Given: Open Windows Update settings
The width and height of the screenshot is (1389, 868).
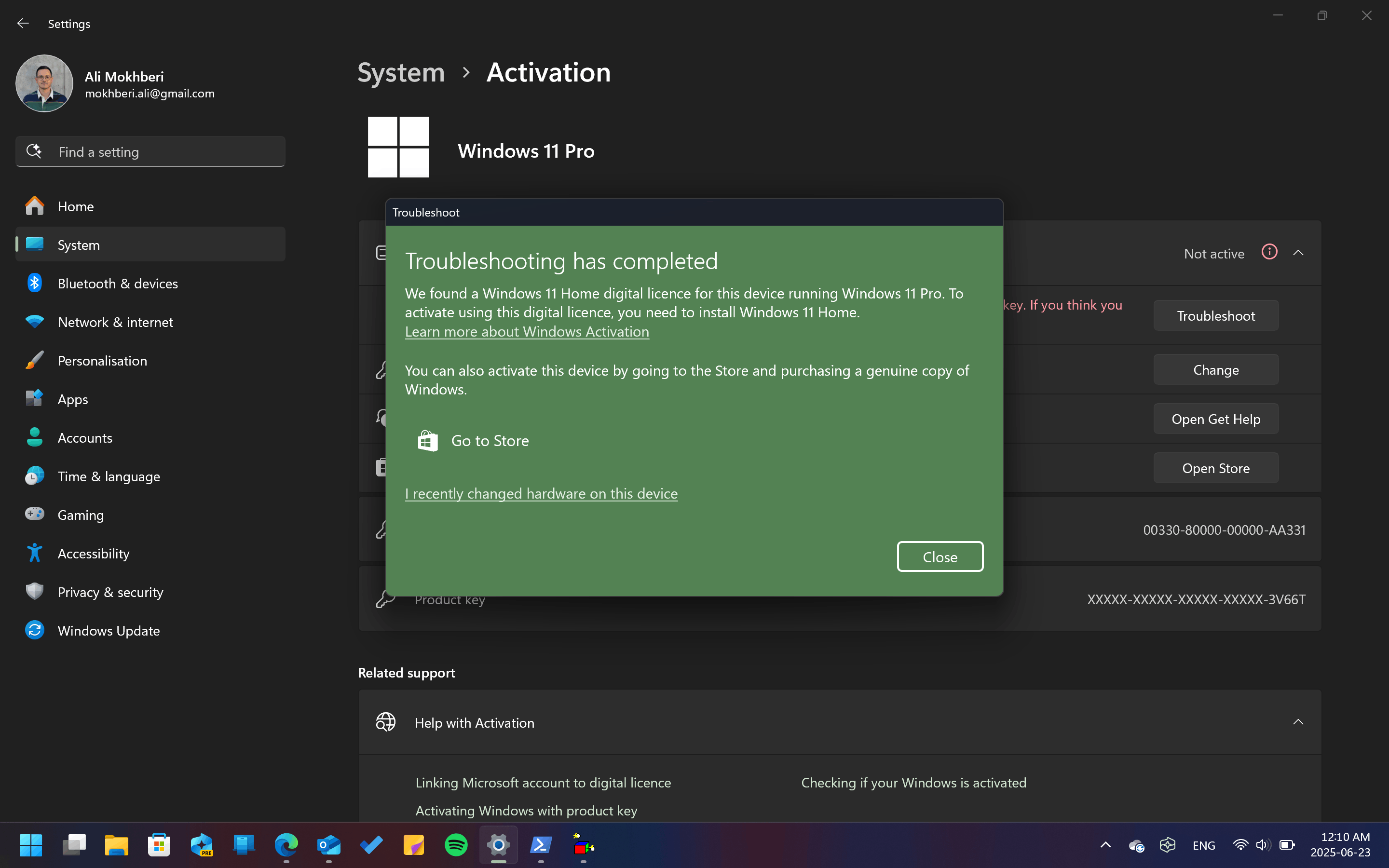Looking at the screenshot, I should click(x=150, y=630).
